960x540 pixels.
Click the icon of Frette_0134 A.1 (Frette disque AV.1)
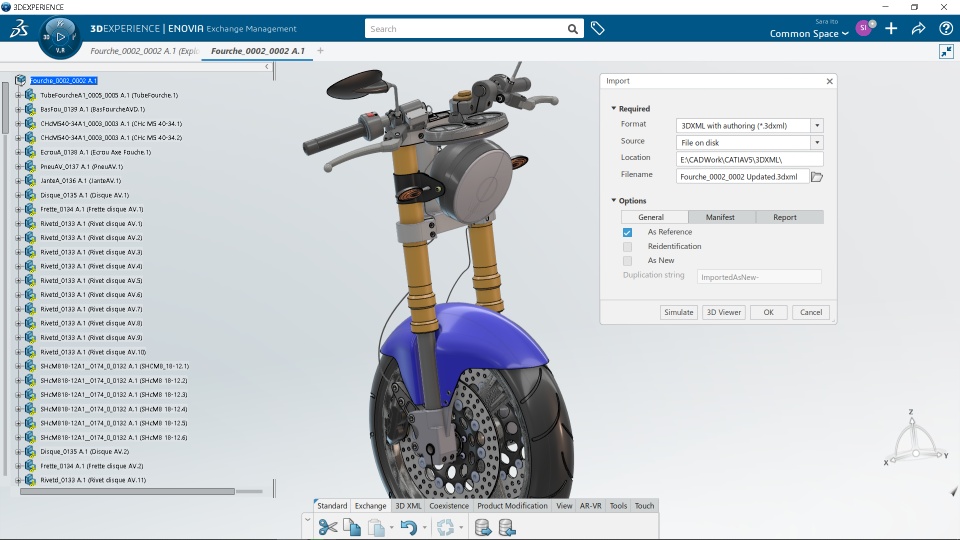pyautogui.click(x=30, y=209)
